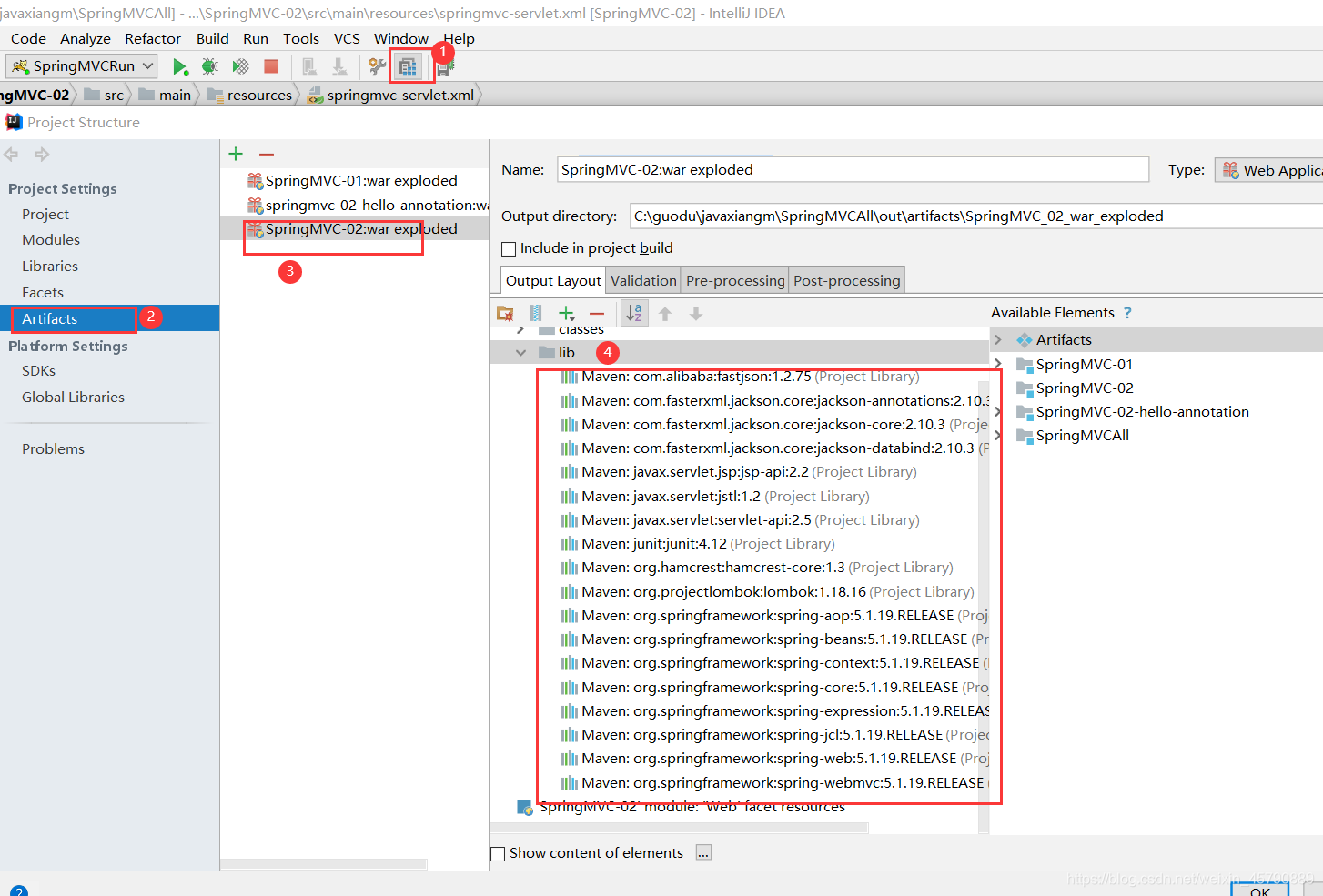This screenshot has width=1323, height=896.
Task: Open the artifact Type dropdown
Action: click(x=1269, y=170)
